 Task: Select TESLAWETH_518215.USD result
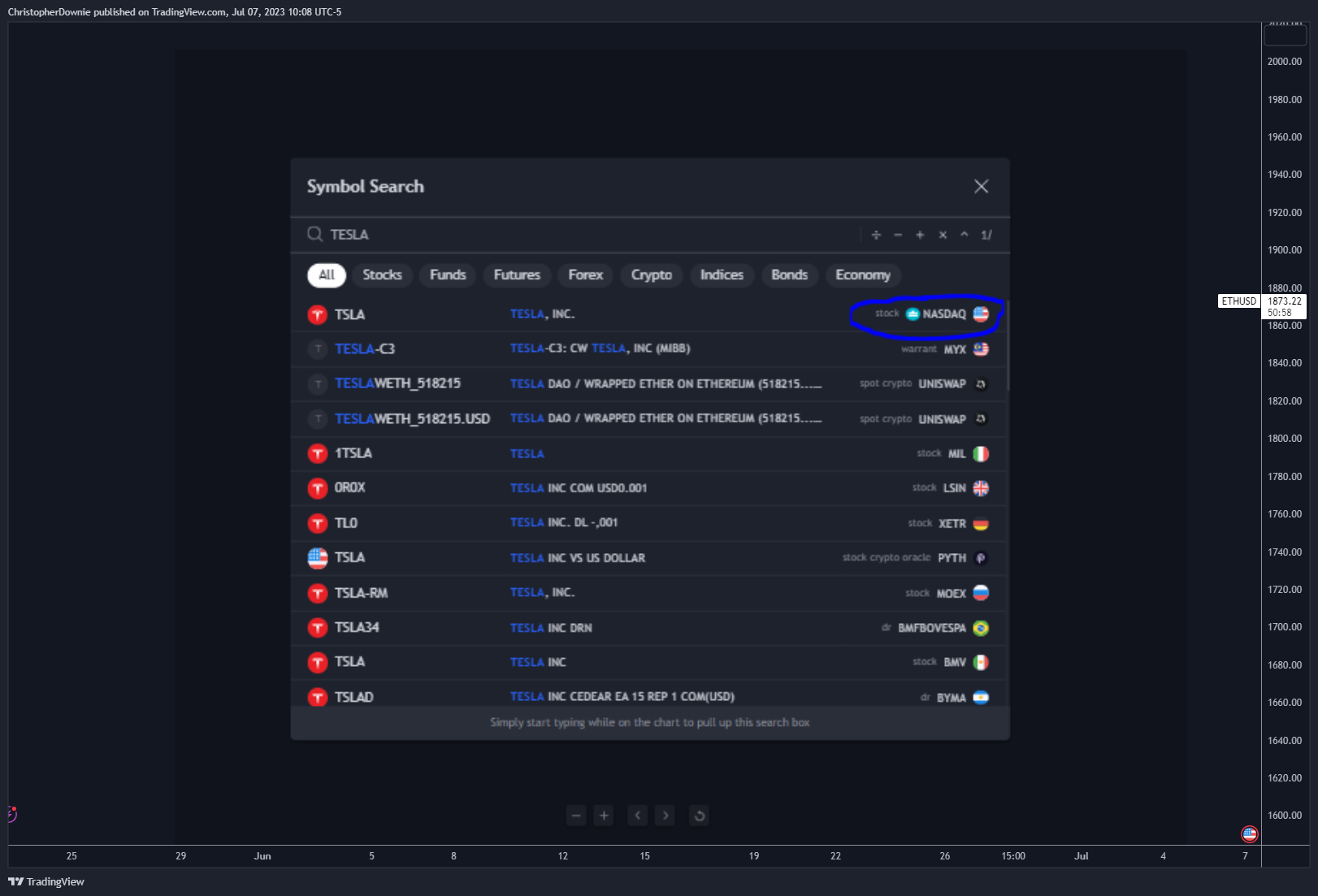(648, 418)
